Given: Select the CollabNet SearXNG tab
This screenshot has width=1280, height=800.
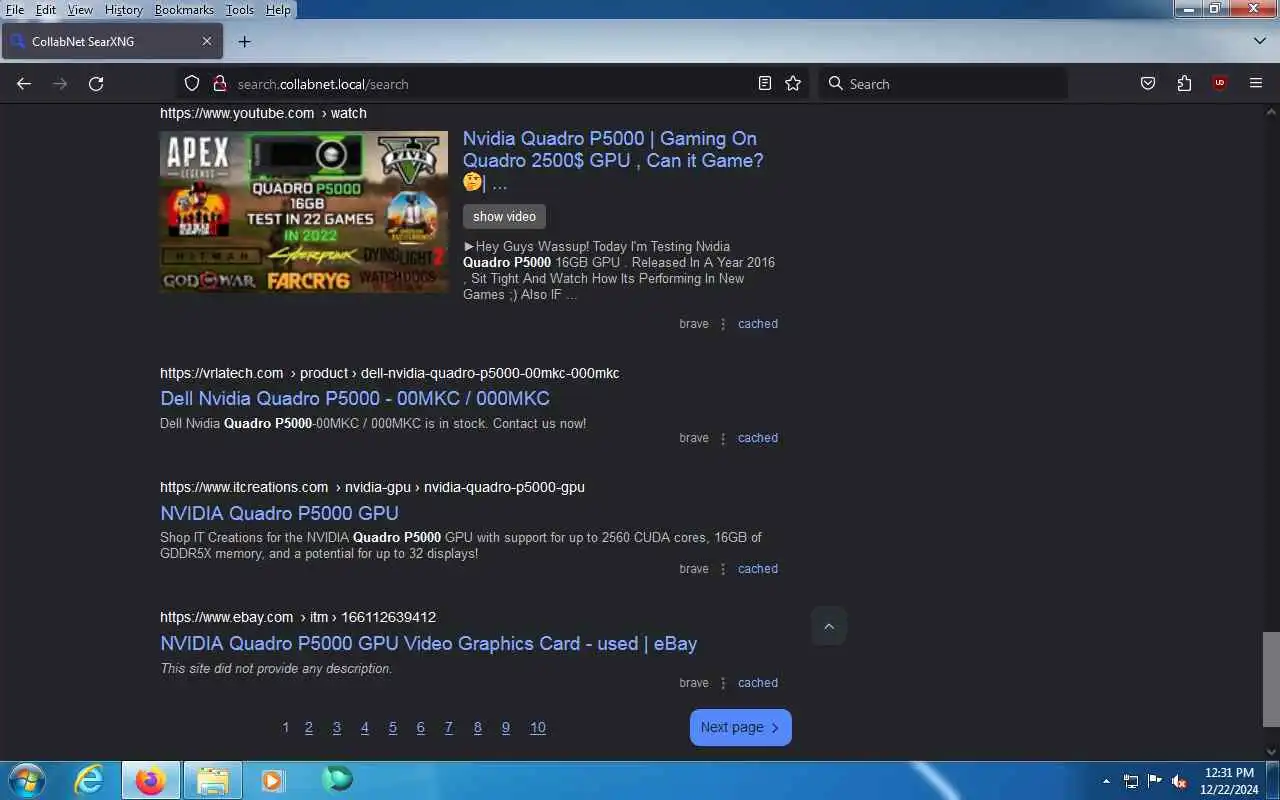Looking at the screenshot, I should [110, 41].
